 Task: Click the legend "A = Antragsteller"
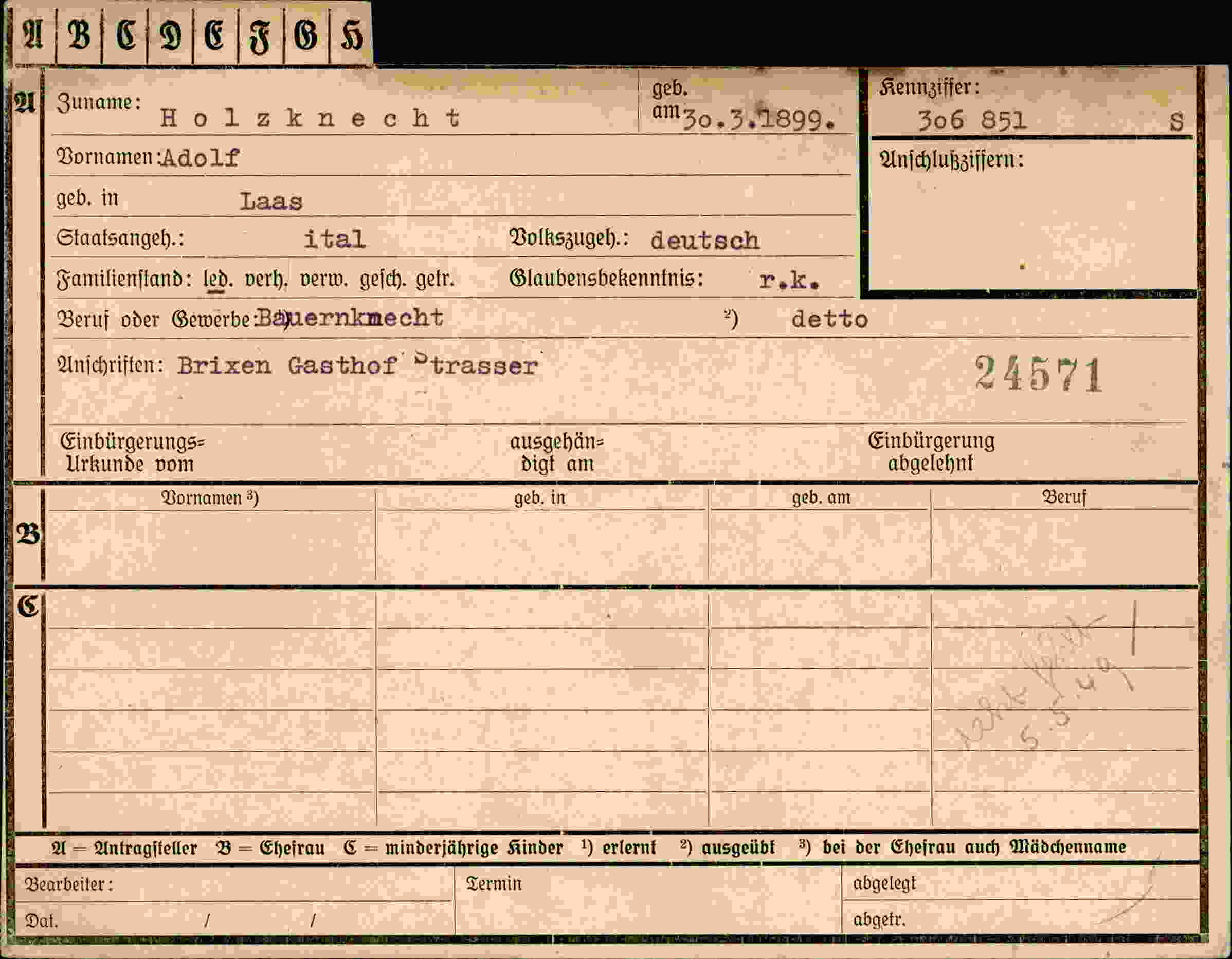pos(124,849)
